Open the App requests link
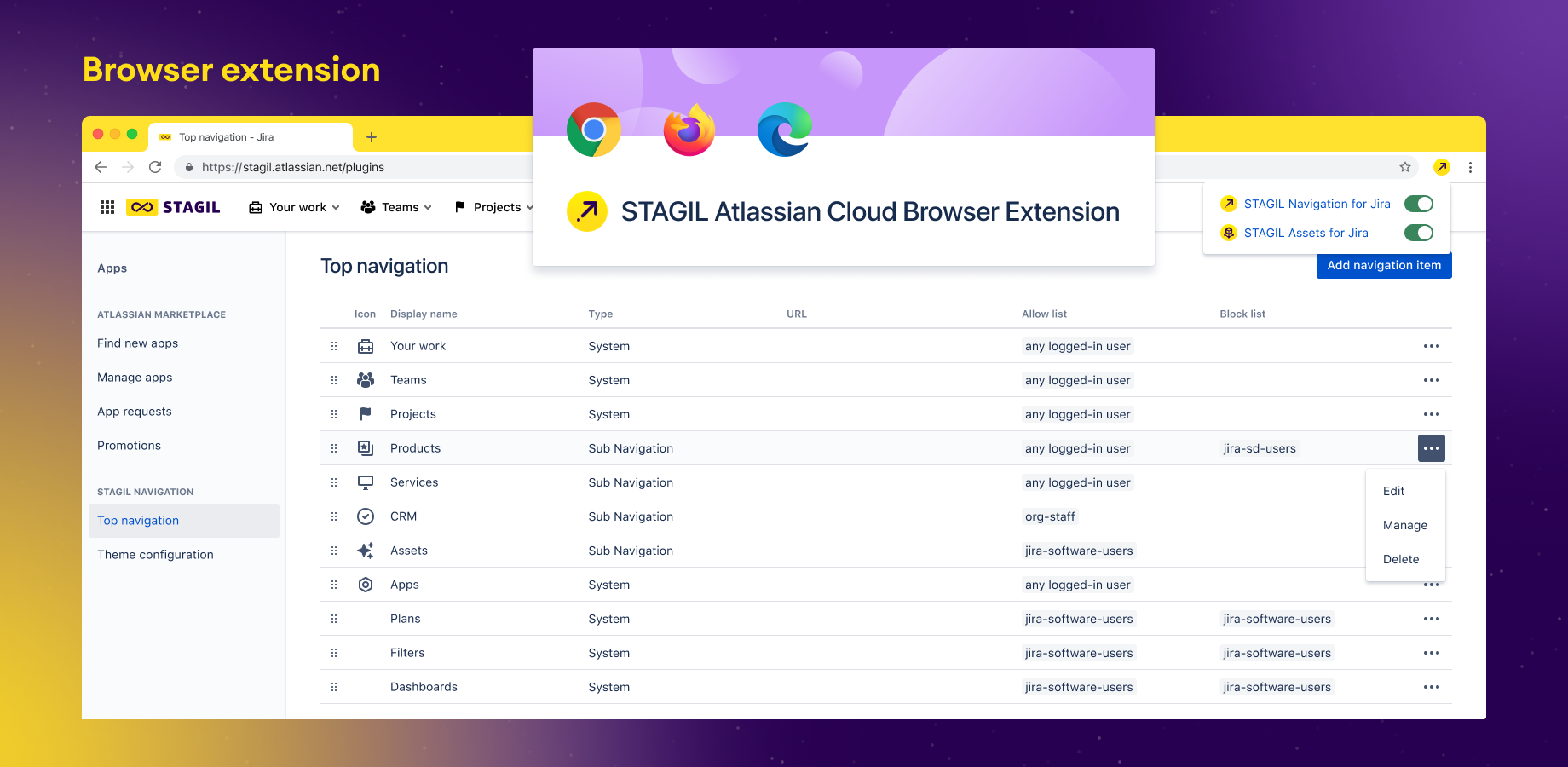This screenshot has width=1568, height=767. coord(135,412)
